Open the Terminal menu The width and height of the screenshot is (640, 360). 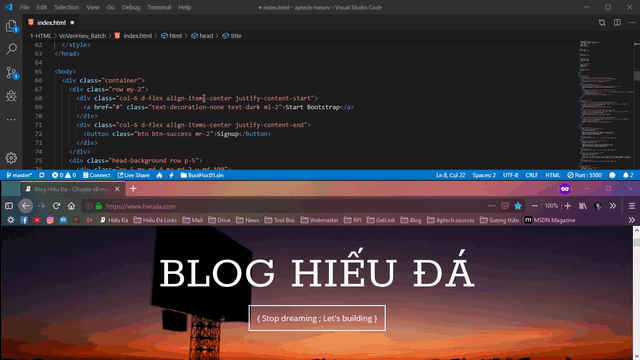tap(159, 7)
